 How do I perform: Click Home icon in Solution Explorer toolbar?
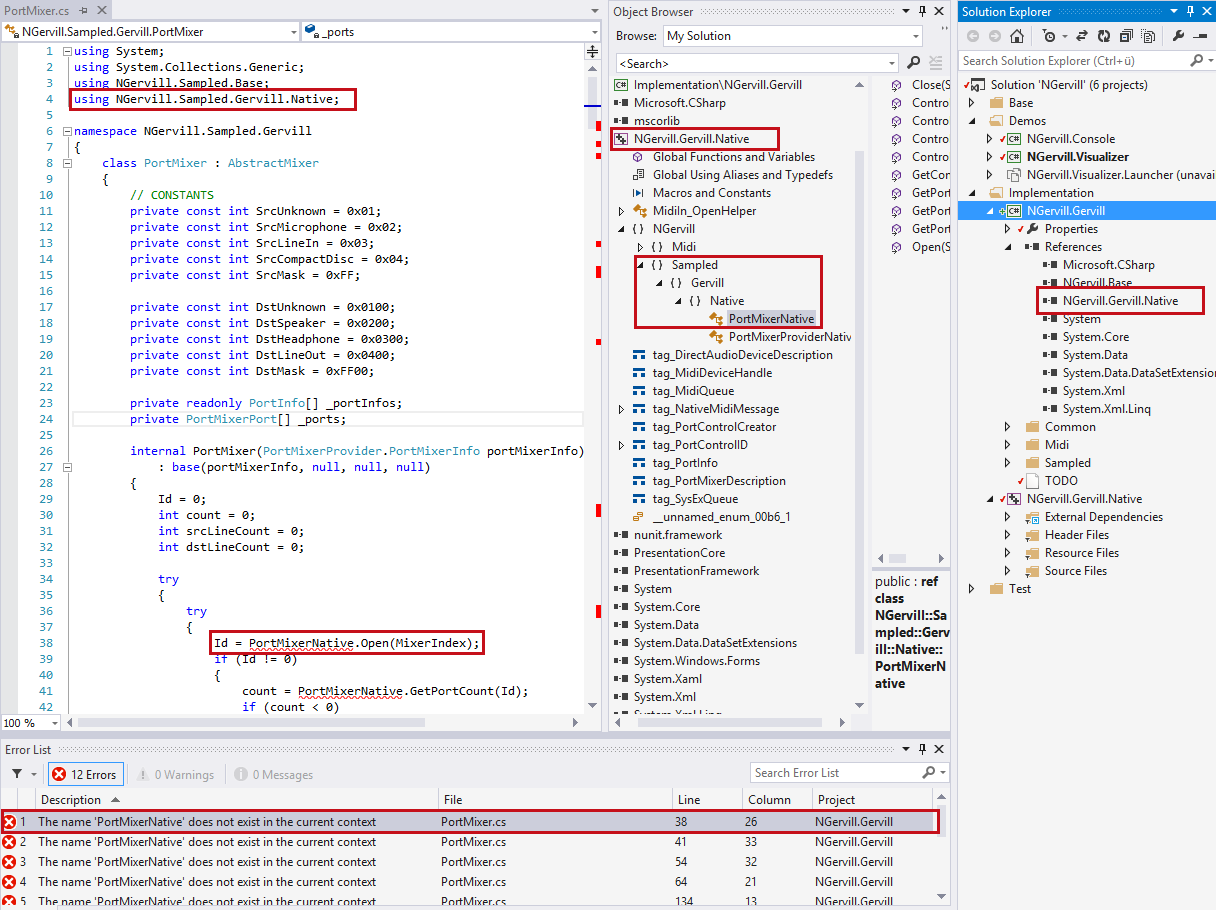coord(1017,36)
